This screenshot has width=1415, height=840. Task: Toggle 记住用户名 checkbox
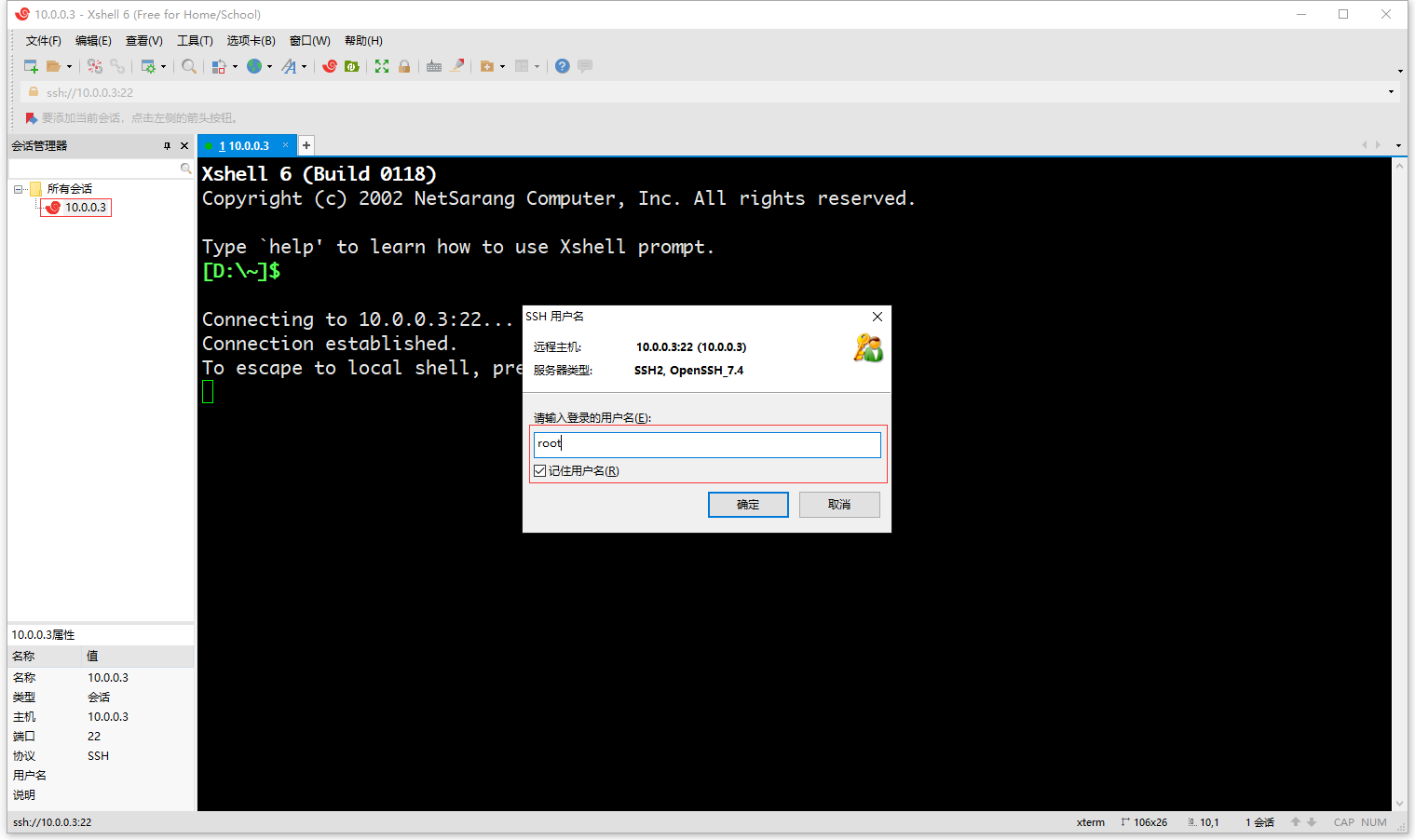click(x=539, y=471)
